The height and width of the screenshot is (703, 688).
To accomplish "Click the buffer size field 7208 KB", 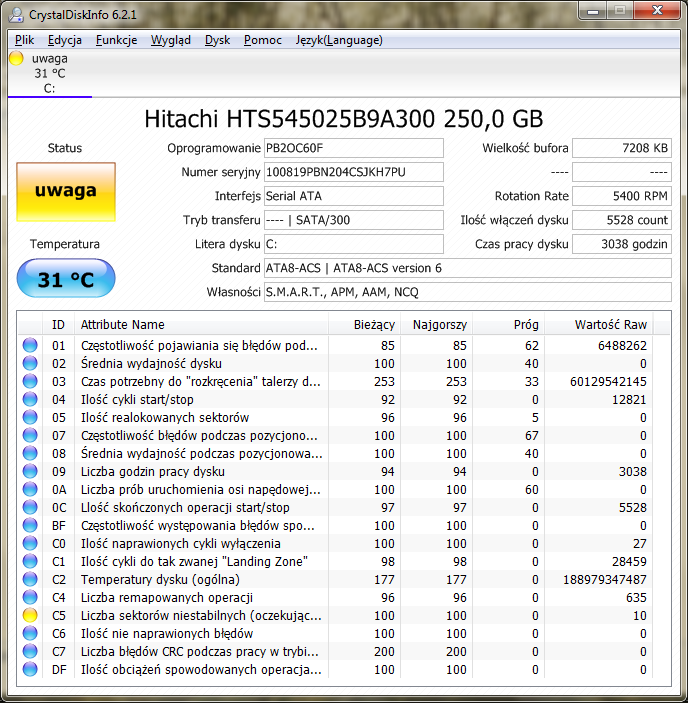I will [622, 148].
